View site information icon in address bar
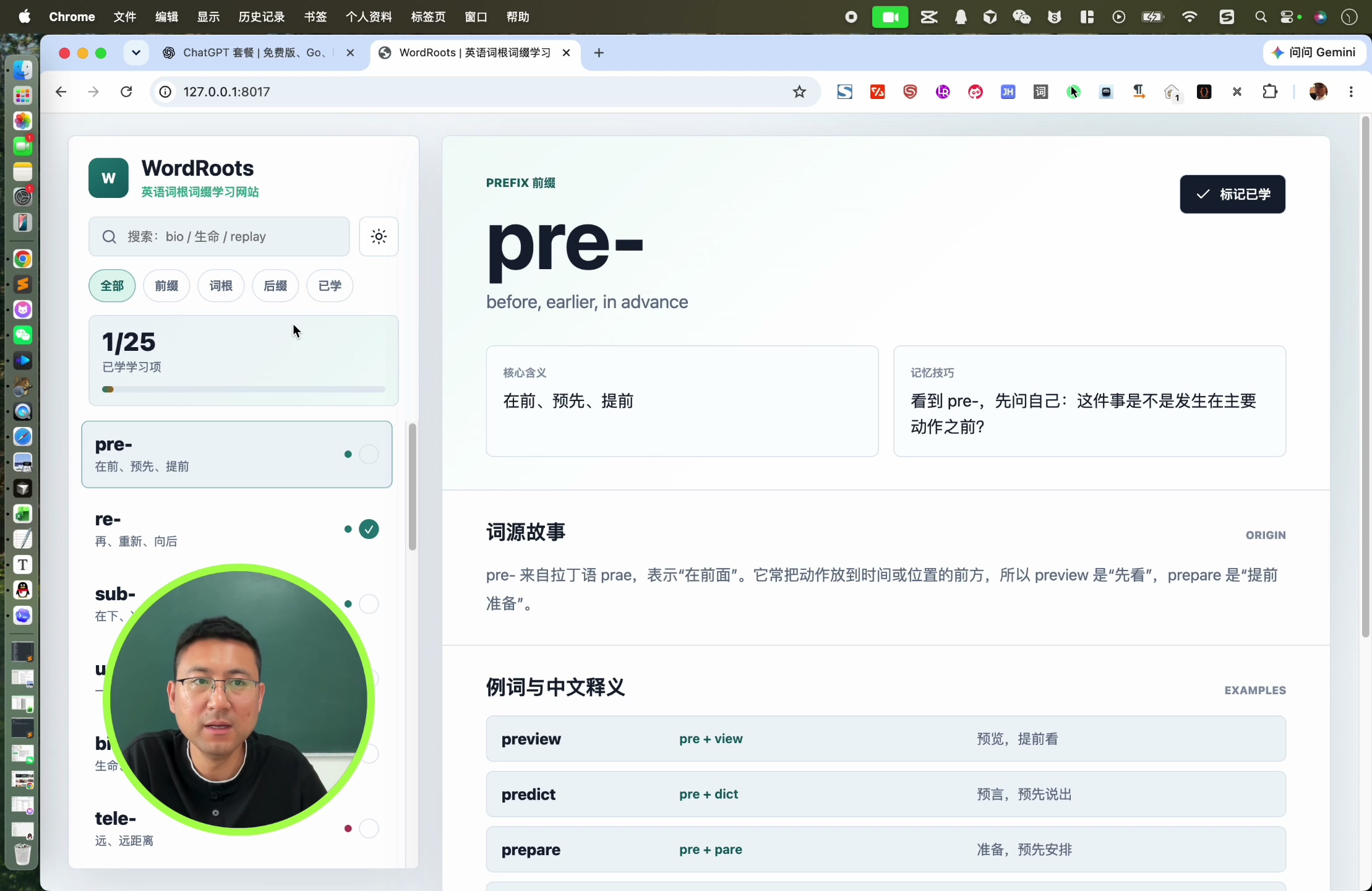This screenshot has height=891, width=1372. [x=165, y=92]
